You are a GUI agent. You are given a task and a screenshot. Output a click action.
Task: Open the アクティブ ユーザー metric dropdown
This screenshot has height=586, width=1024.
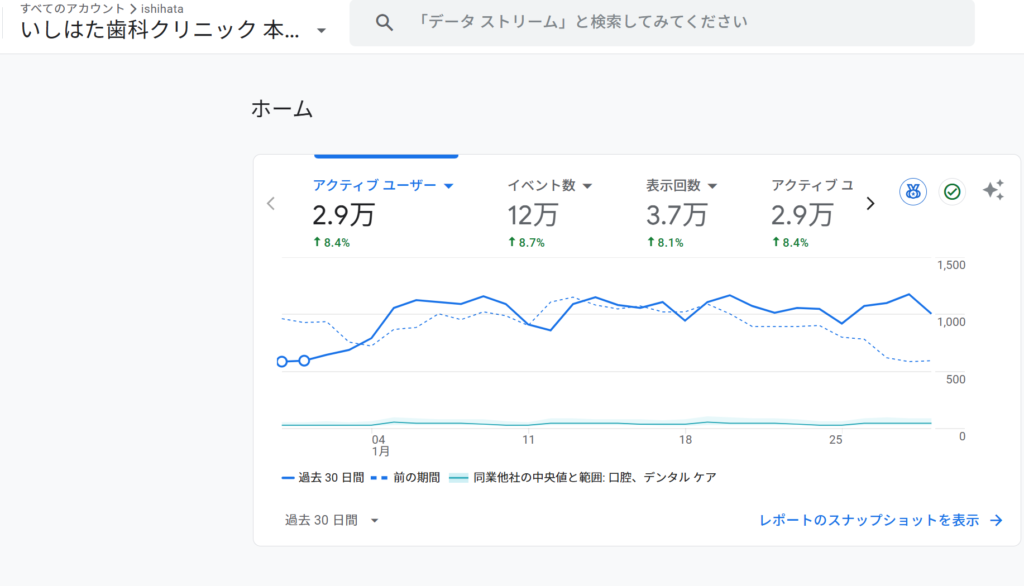tap(449, 186)
